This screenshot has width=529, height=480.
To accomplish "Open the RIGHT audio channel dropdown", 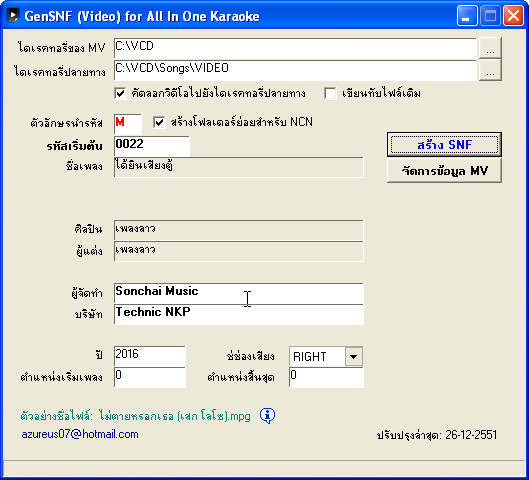I will (x=354, y=357).
